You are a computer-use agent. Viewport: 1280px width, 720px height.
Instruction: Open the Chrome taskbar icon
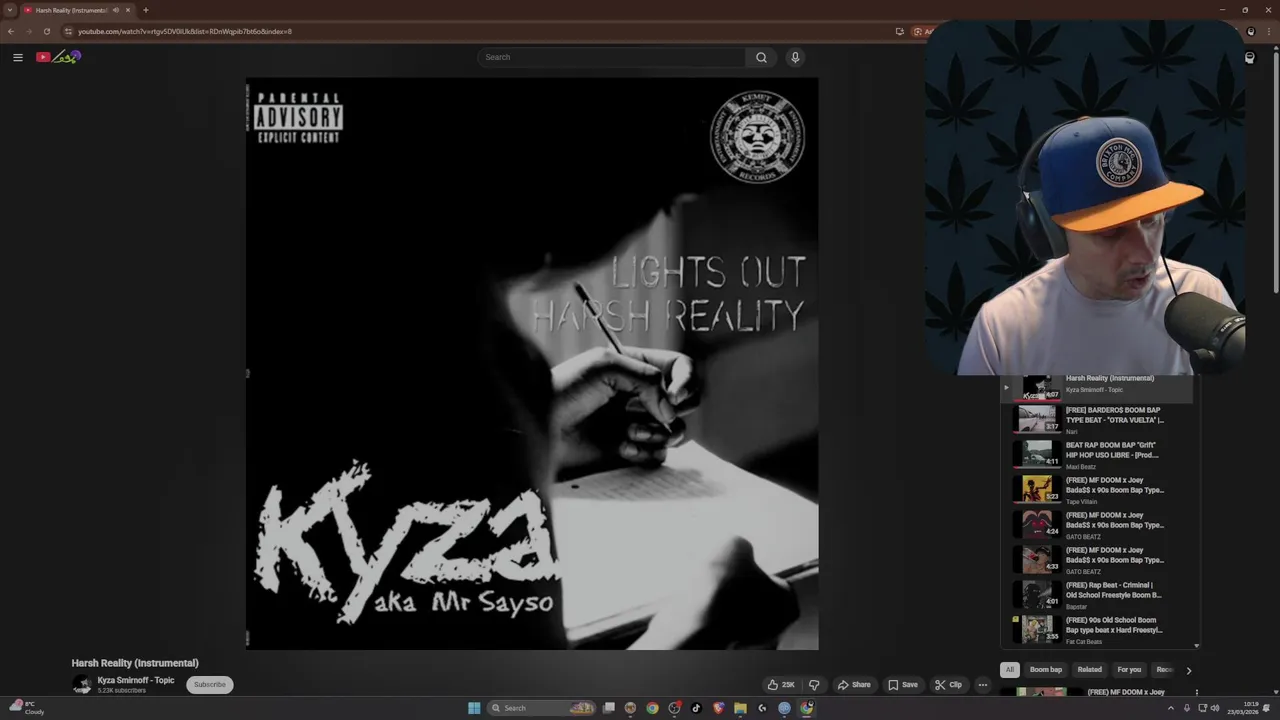tap(652, 708)
